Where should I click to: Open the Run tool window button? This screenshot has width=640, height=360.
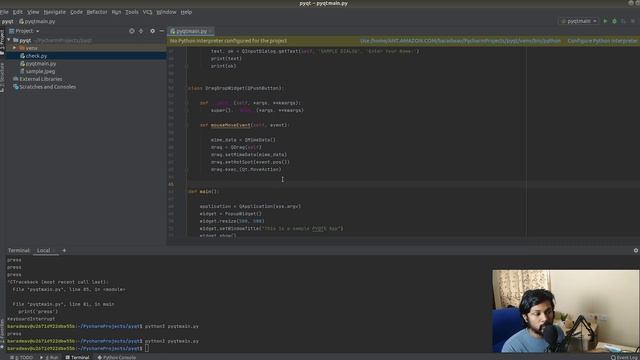pos(49,357)
